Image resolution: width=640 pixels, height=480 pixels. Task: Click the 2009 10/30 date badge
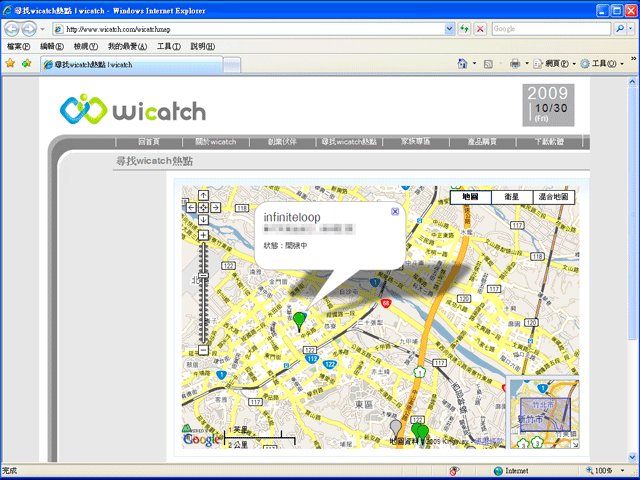(548, 105)
